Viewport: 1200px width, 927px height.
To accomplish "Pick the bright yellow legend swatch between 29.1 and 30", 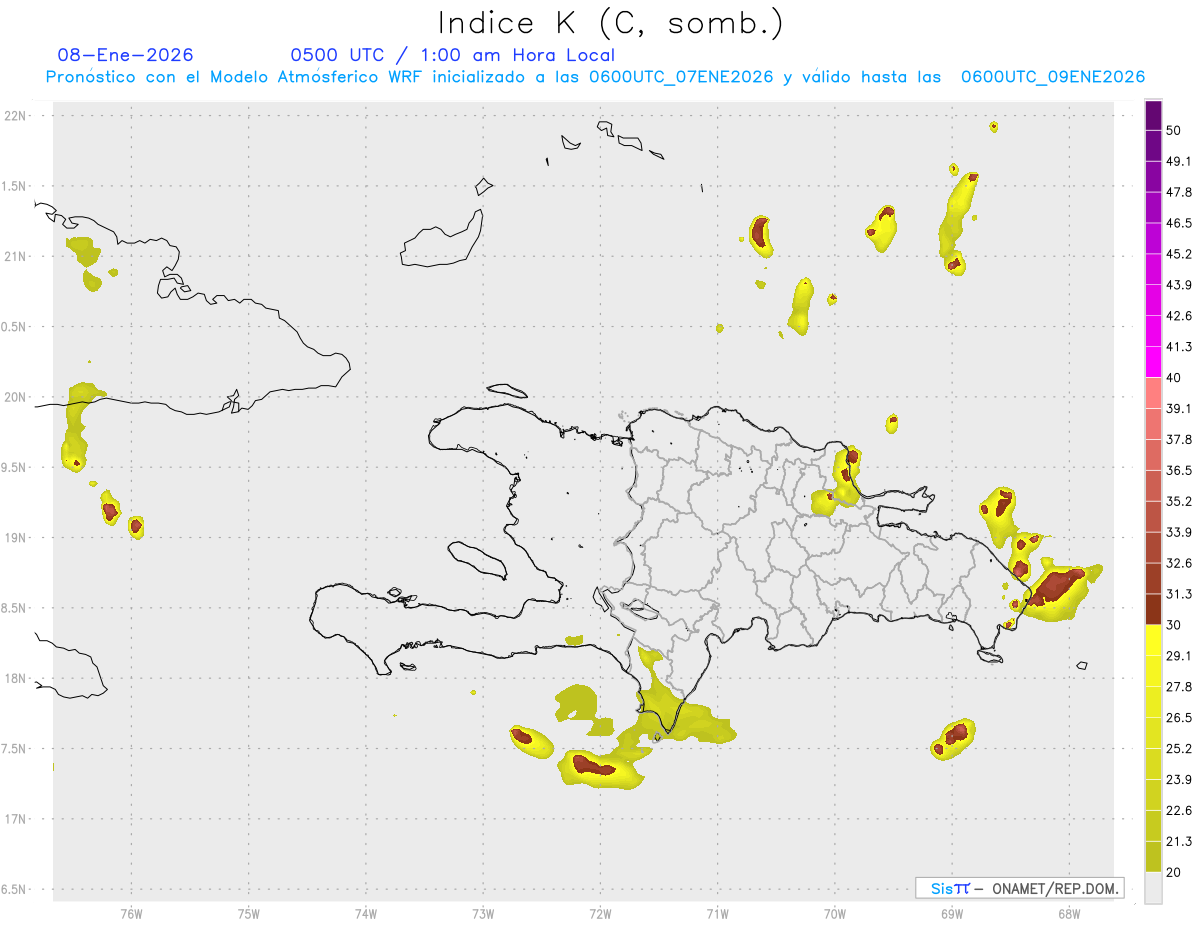I will click(x=1154, y=640).
